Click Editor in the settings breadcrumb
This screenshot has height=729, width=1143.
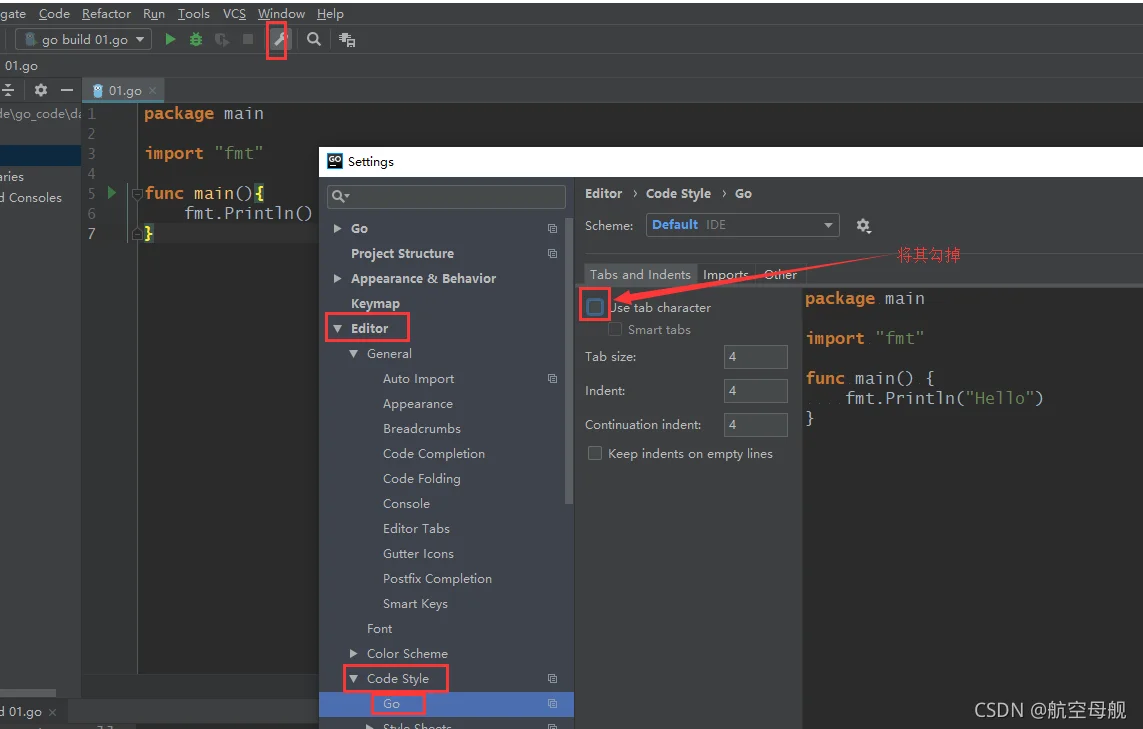click(604, 194)
